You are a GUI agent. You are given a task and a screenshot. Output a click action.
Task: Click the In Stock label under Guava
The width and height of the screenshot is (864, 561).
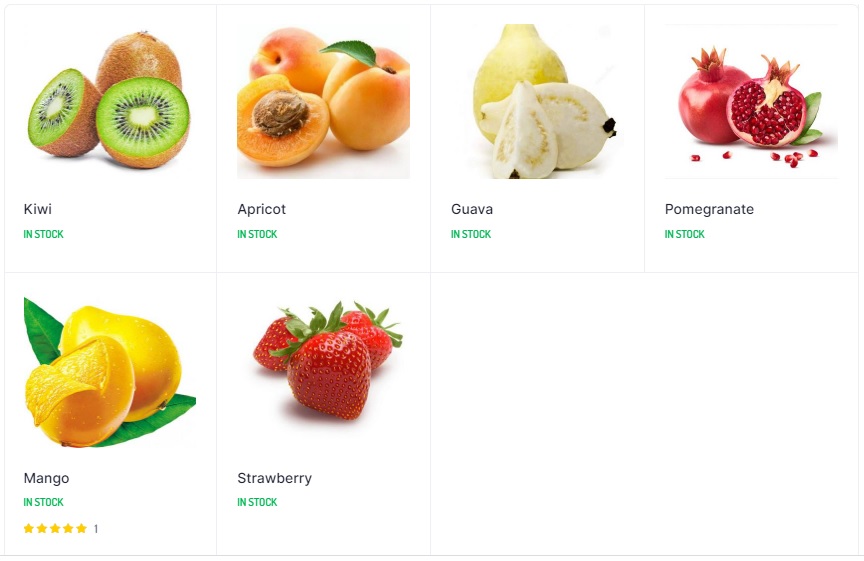point(471,234)
